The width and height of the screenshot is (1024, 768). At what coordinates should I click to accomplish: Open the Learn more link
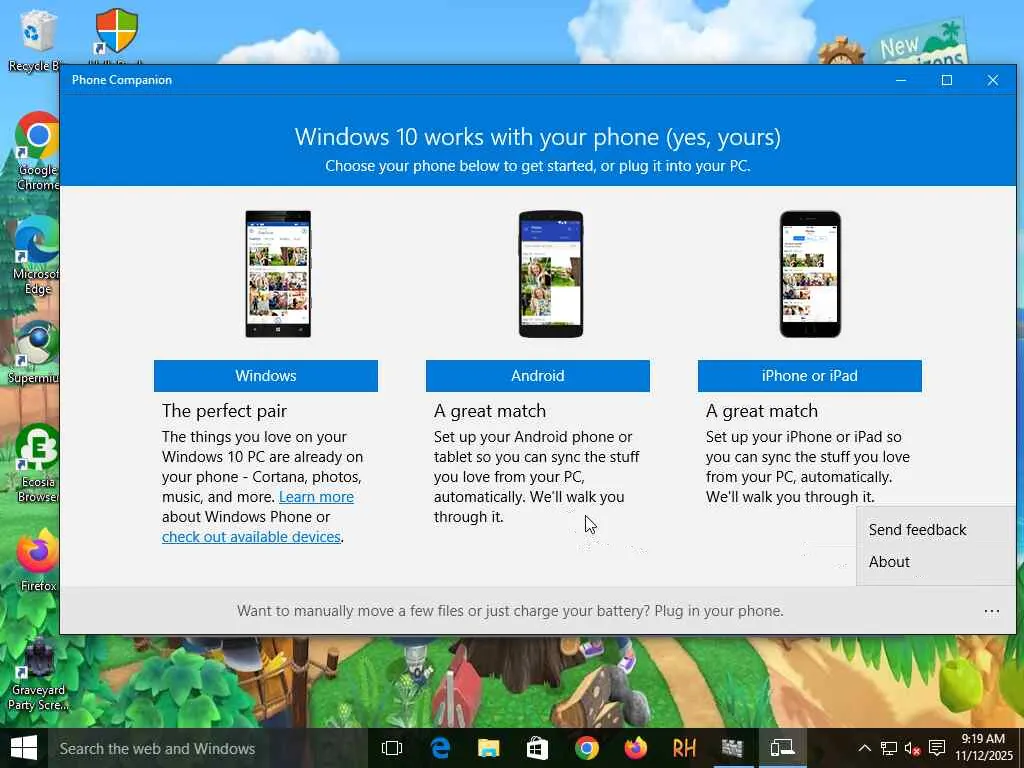pyautogui.click(x=316, y=497)
